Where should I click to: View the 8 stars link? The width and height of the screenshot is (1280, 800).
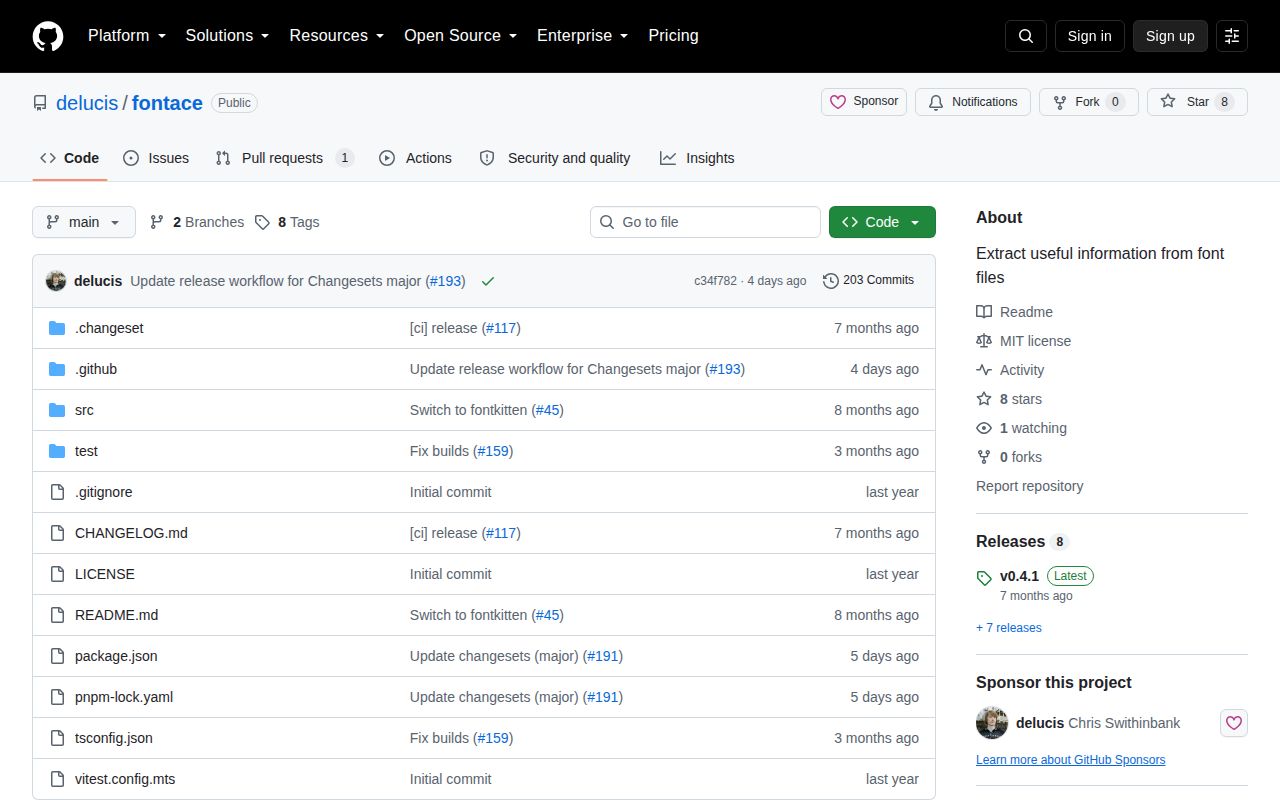coord(1009,399)
